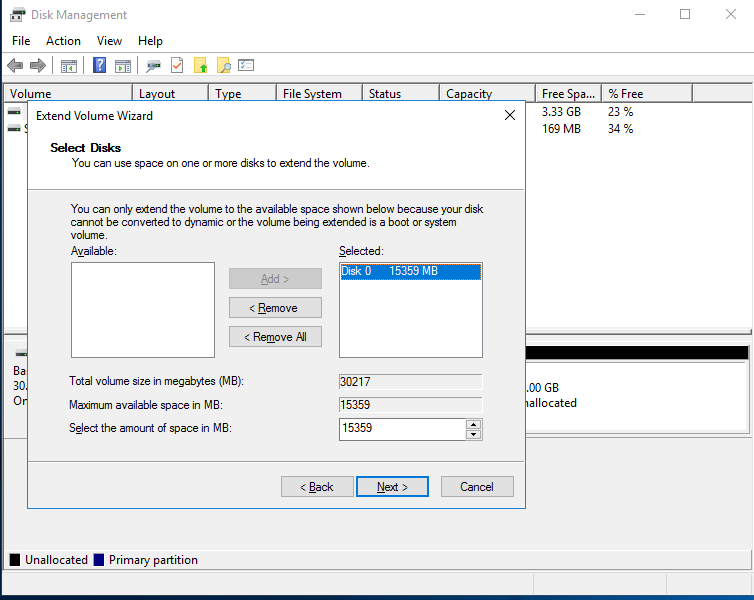Cancel the Extend Volume Wizard
The width and height of the screenshot is (754, 600).
click(477, 487)
